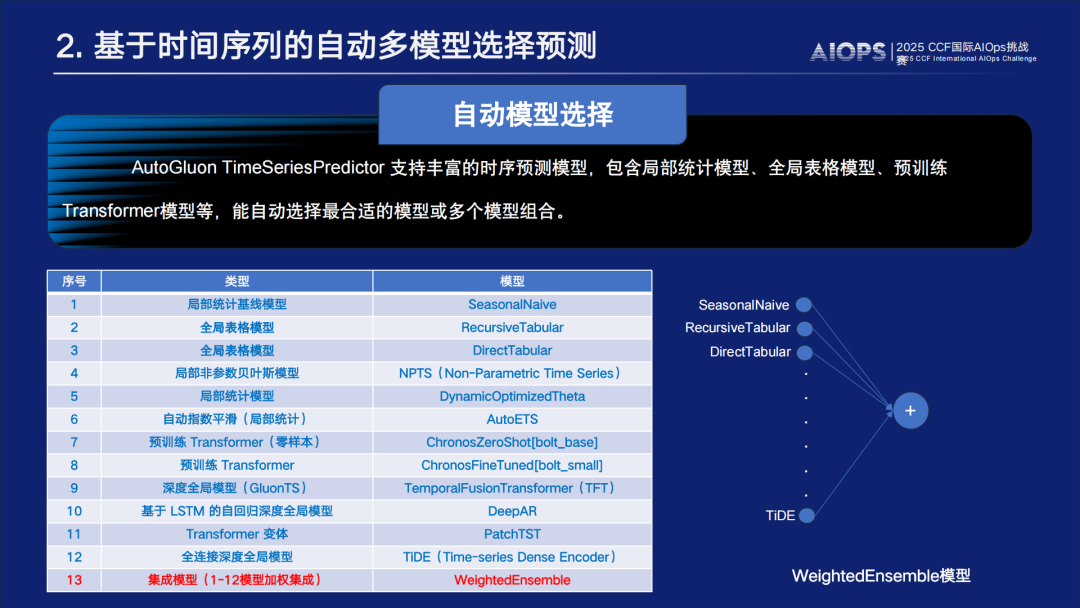Click row number 10 in the table
Viewport: 1080px width, 608px height.
[x=74, y=511]
